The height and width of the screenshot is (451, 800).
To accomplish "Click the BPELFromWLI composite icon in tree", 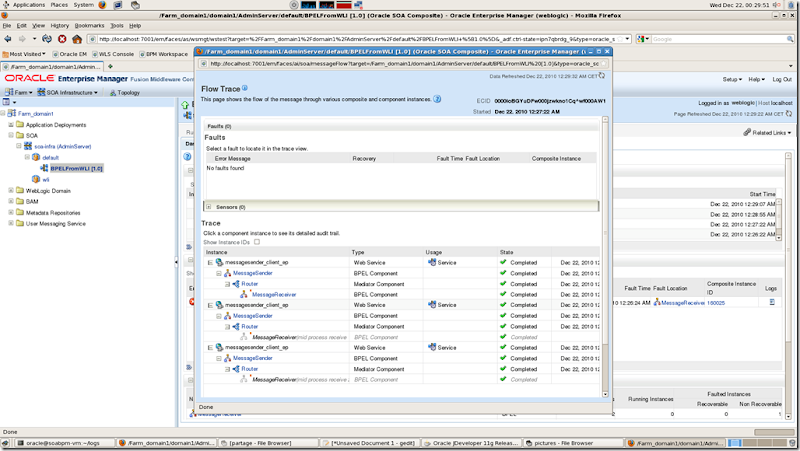I will 44,168.
